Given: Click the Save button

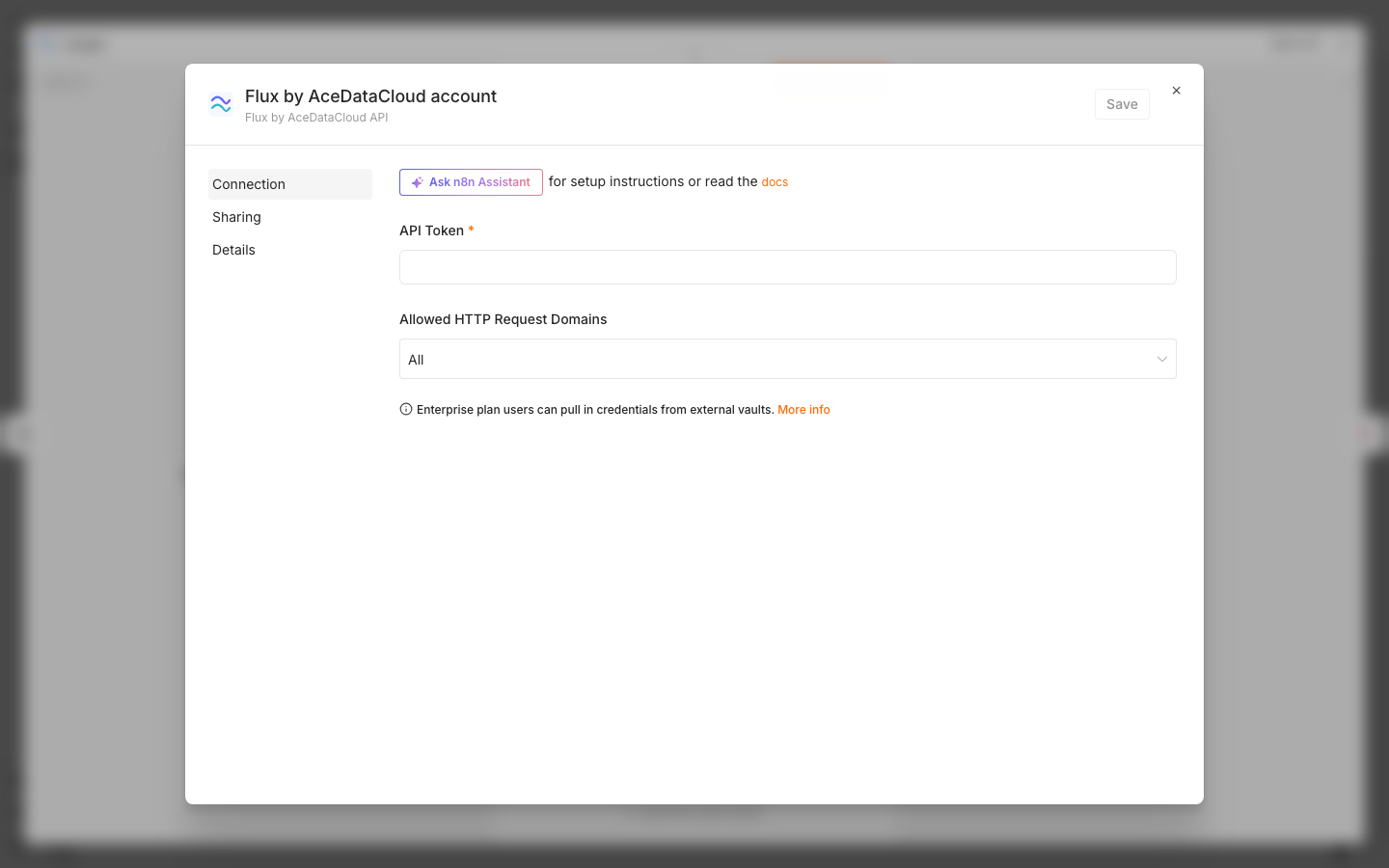Looking at the screenshot, I should pyautogui.click(x=1122, y=104).
